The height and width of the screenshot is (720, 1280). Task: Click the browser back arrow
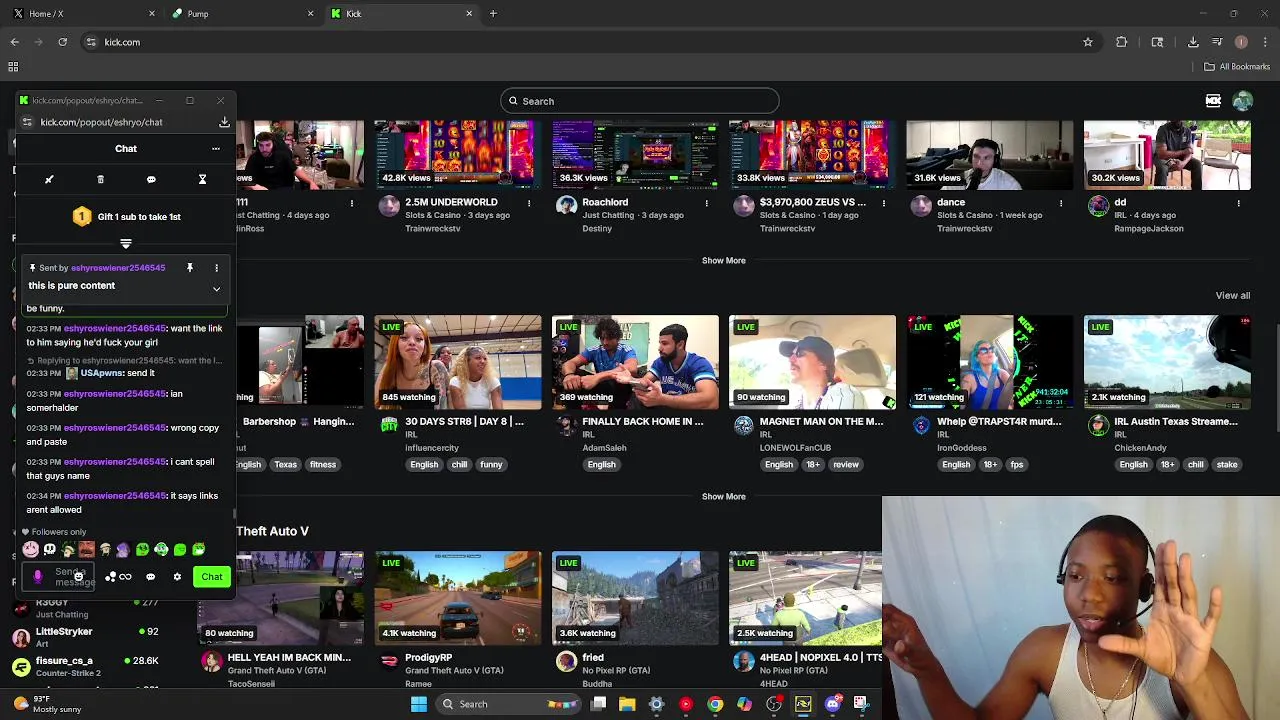tap(15, 42)
